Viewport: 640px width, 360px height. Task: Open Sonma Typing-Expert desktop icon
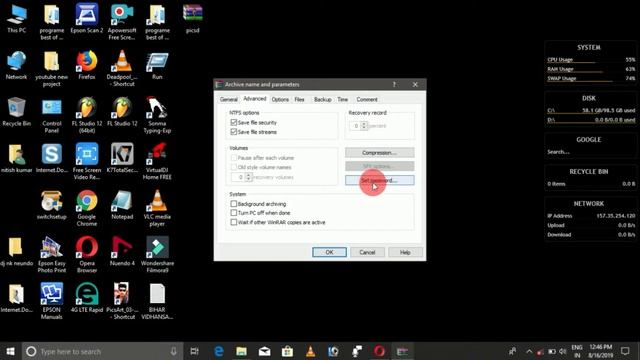click(x=157, y=116)
